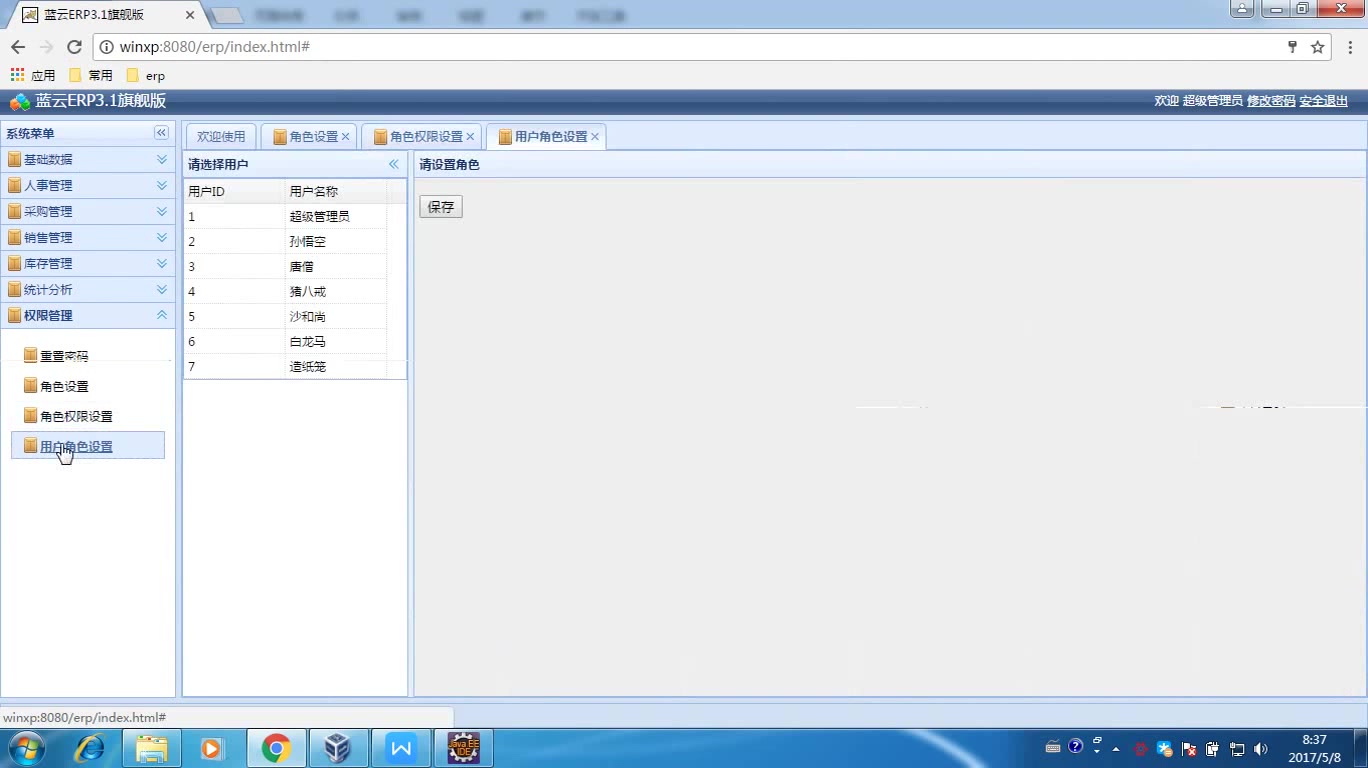The width and height of the screenshot is (1368, 768).
Task: Click the 用户ID column header
Action: click(x=234, y=191)
